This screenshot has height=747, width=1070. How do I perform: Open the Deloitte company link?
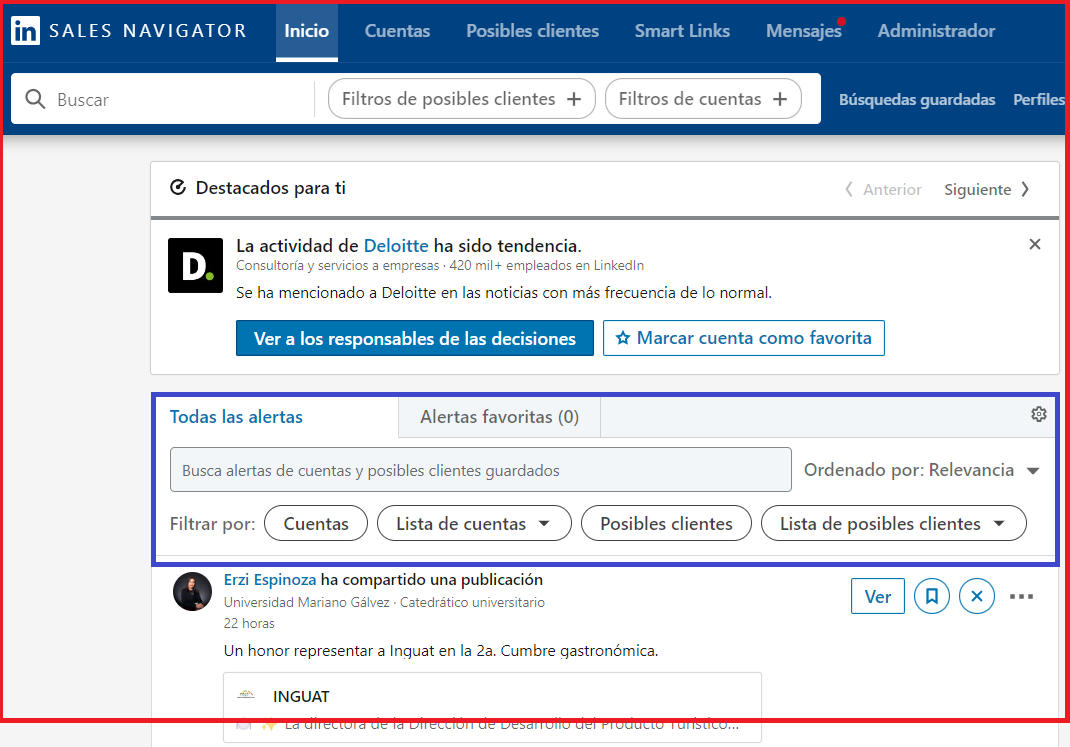(x=396, y=246)
